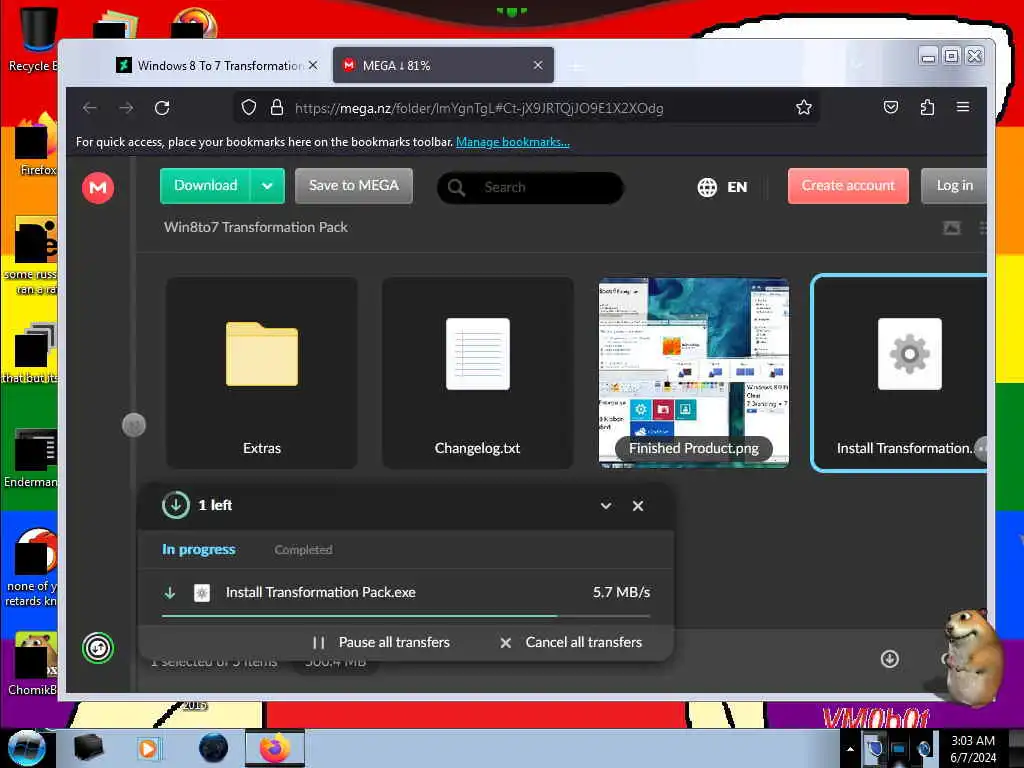Click Firefox back arrow

pos(90,108)
